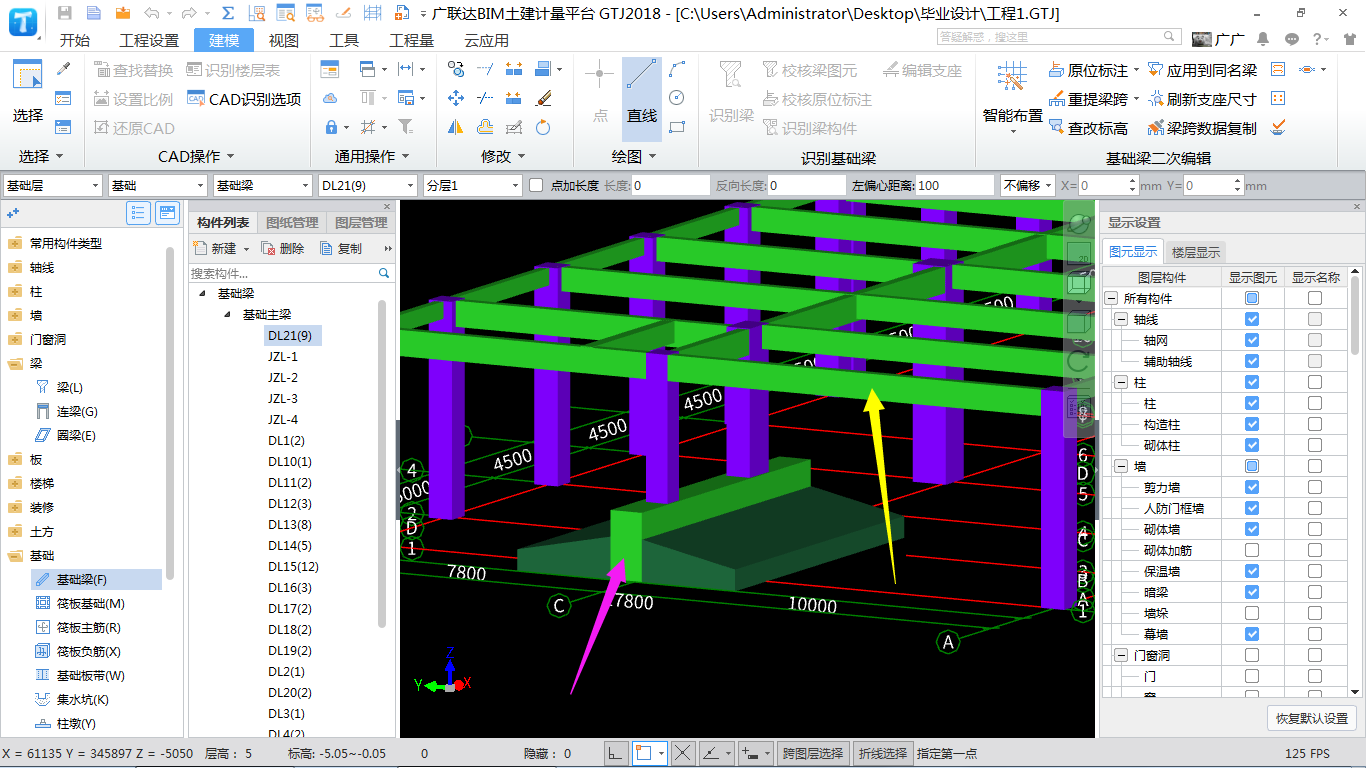The image size is (1366, 768).
Task: Toggle the 点加长度 checkbox
Action: coord(536,185)
